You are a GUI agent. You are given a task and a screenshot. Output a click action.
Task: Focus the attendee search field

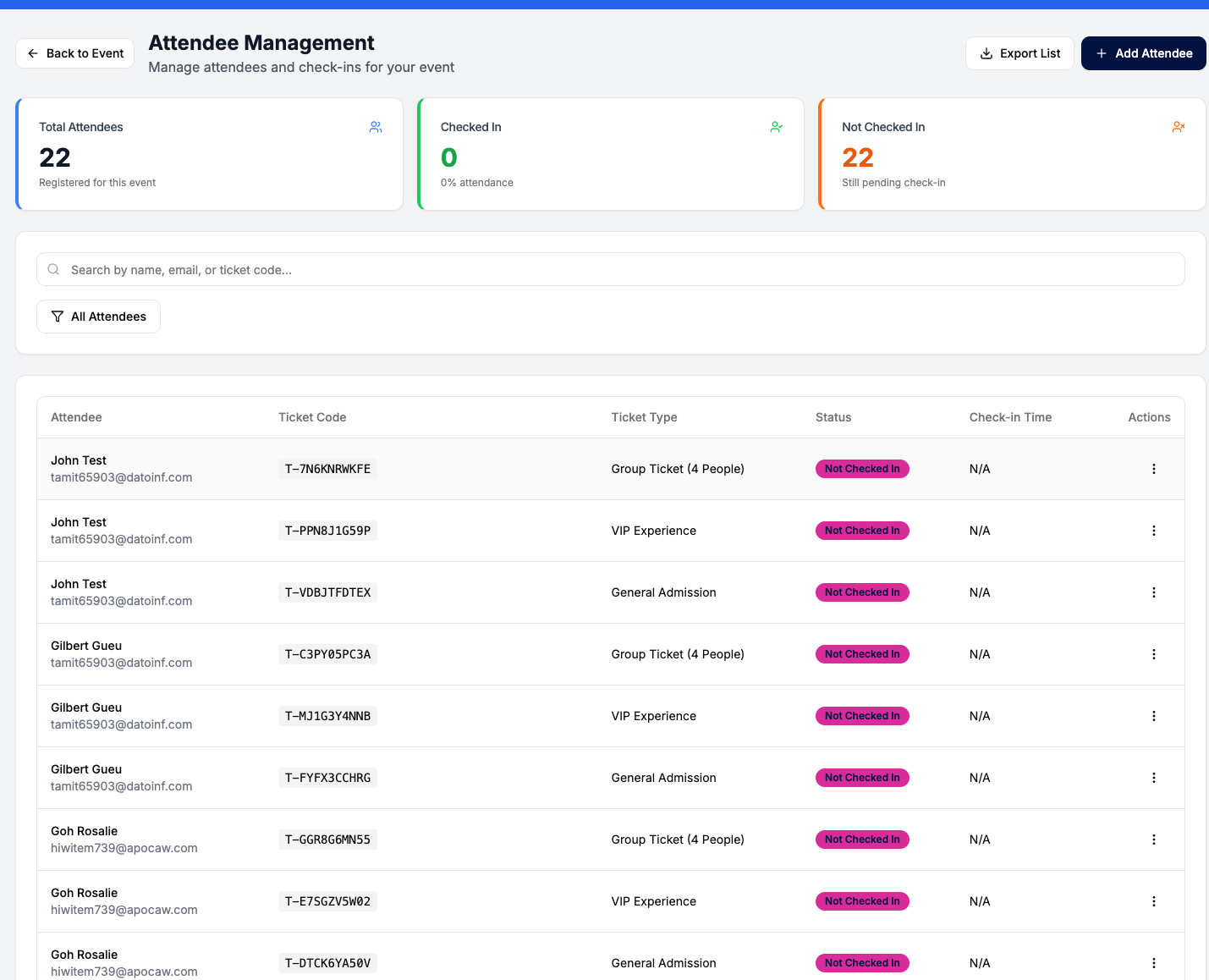[x=610, y=269]
